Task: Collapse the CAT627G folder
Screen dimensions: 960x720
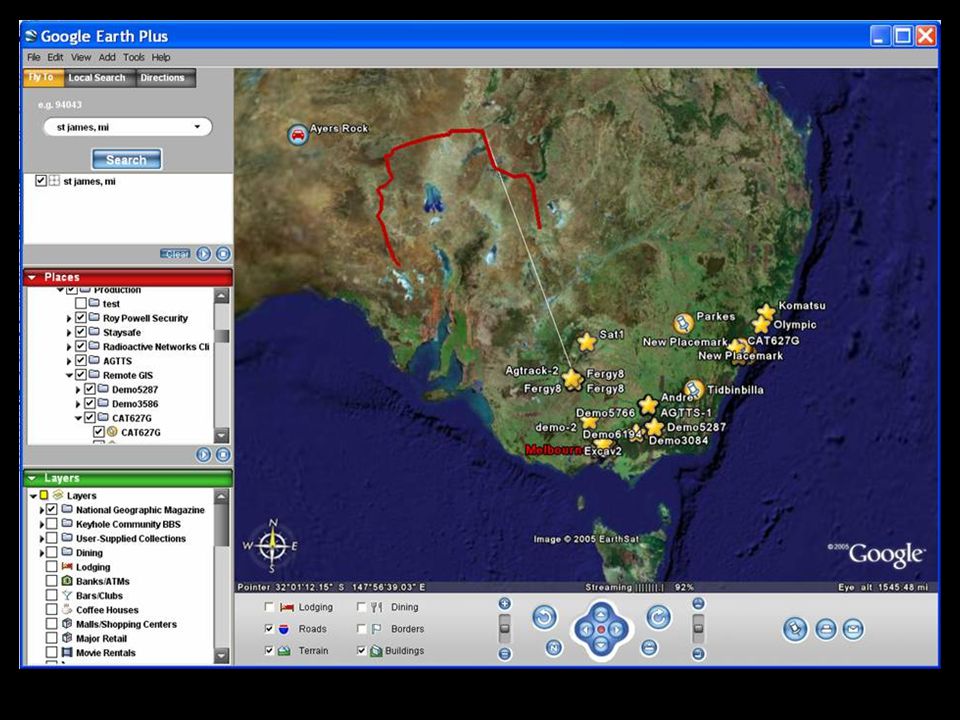Action: 78,418
